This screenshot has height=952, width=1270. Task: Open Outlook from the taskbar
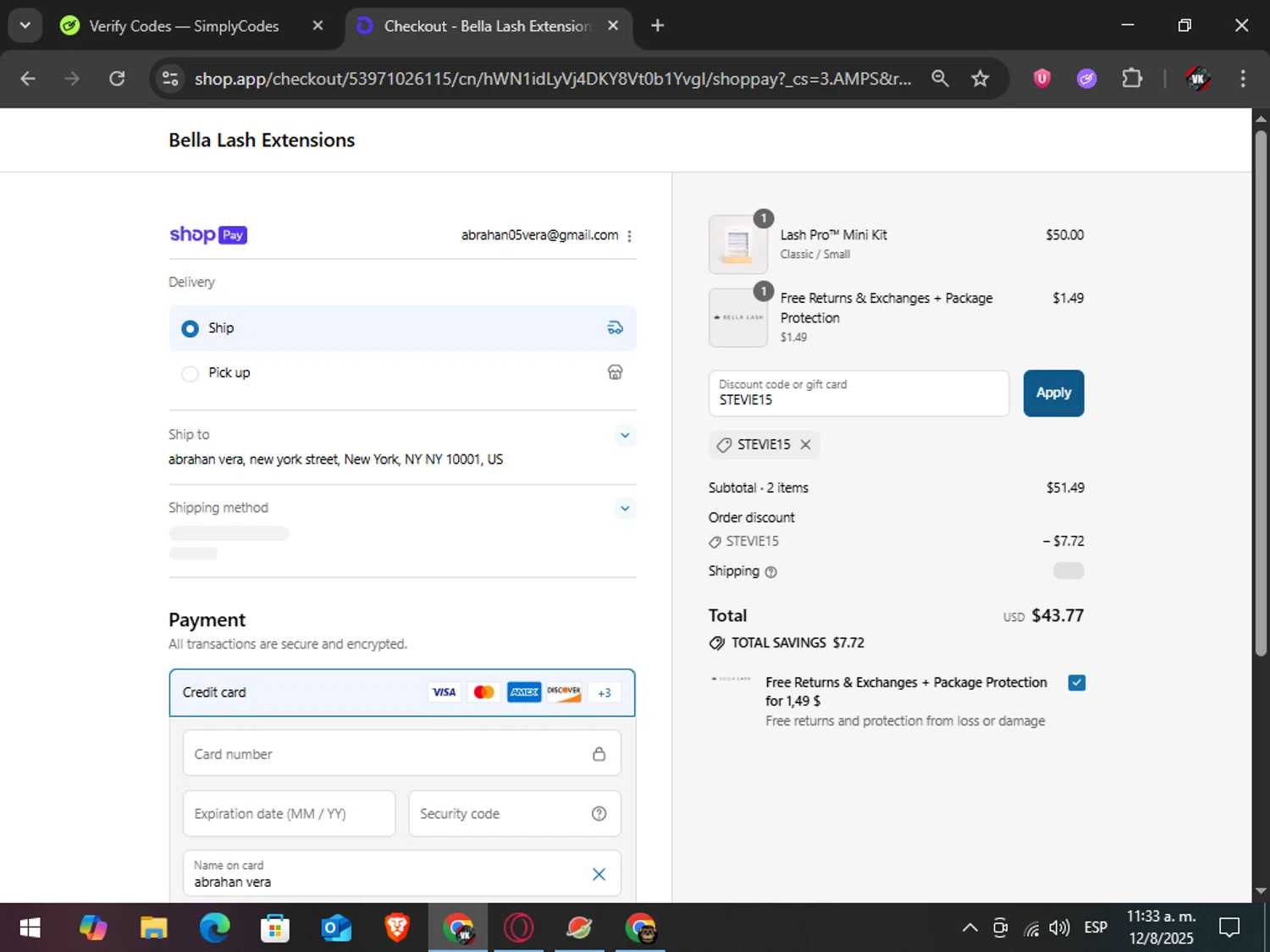(336, 928)
